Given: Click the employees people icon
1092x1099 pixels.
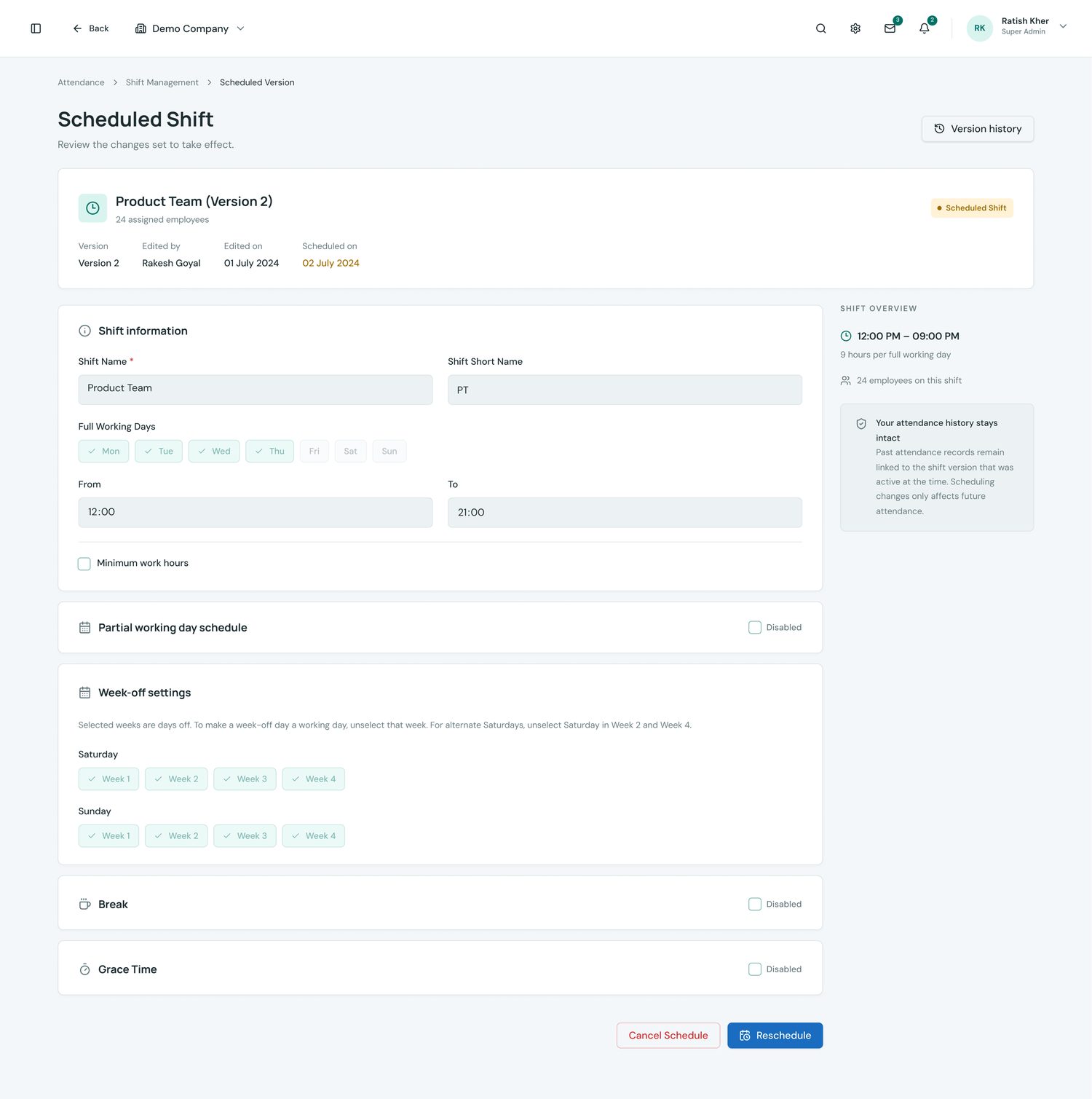Looking at the screenshot, I should [845, 380].
